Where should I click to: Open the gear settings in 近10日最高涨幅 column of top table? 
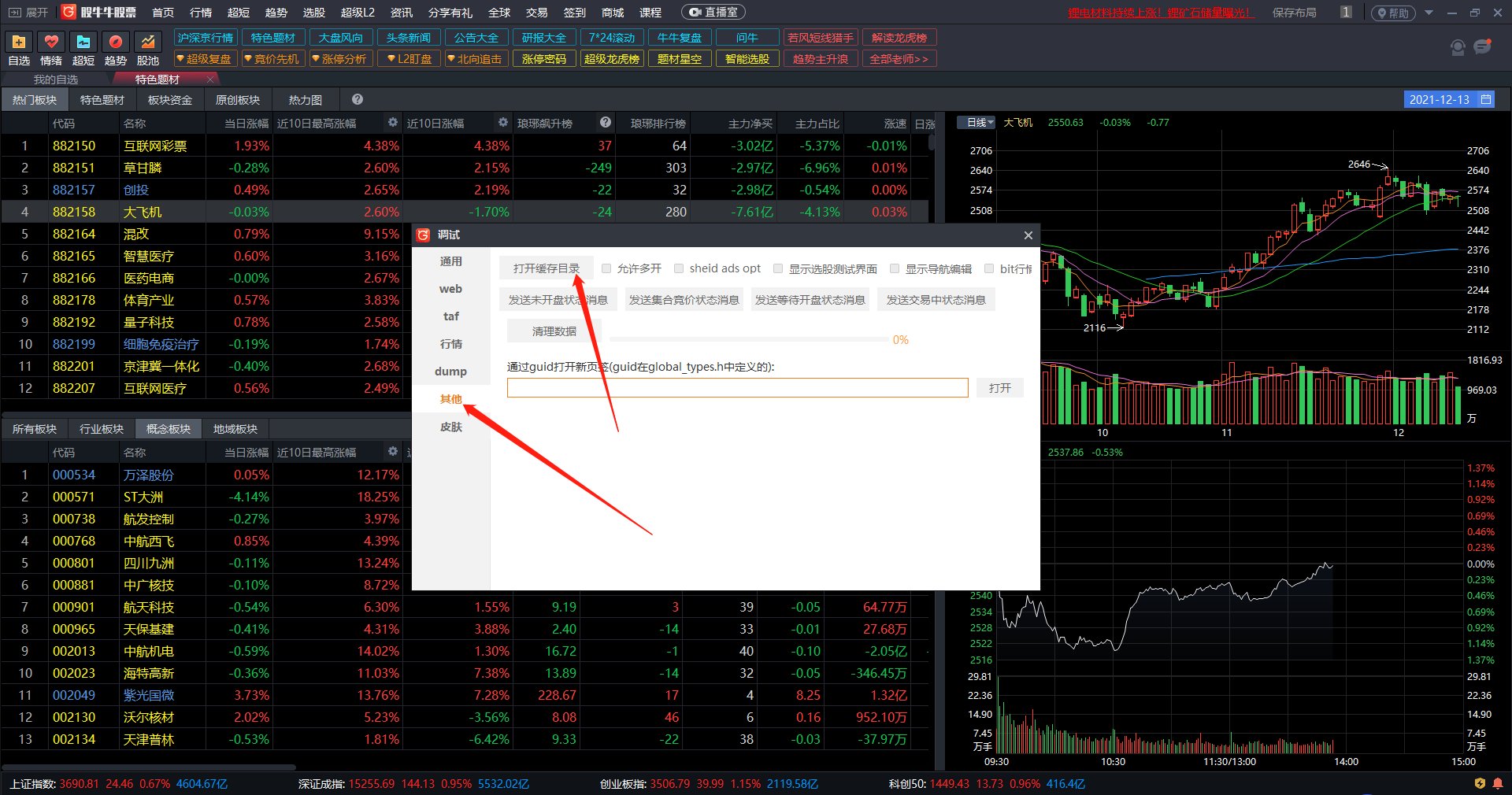coord(393,122)
